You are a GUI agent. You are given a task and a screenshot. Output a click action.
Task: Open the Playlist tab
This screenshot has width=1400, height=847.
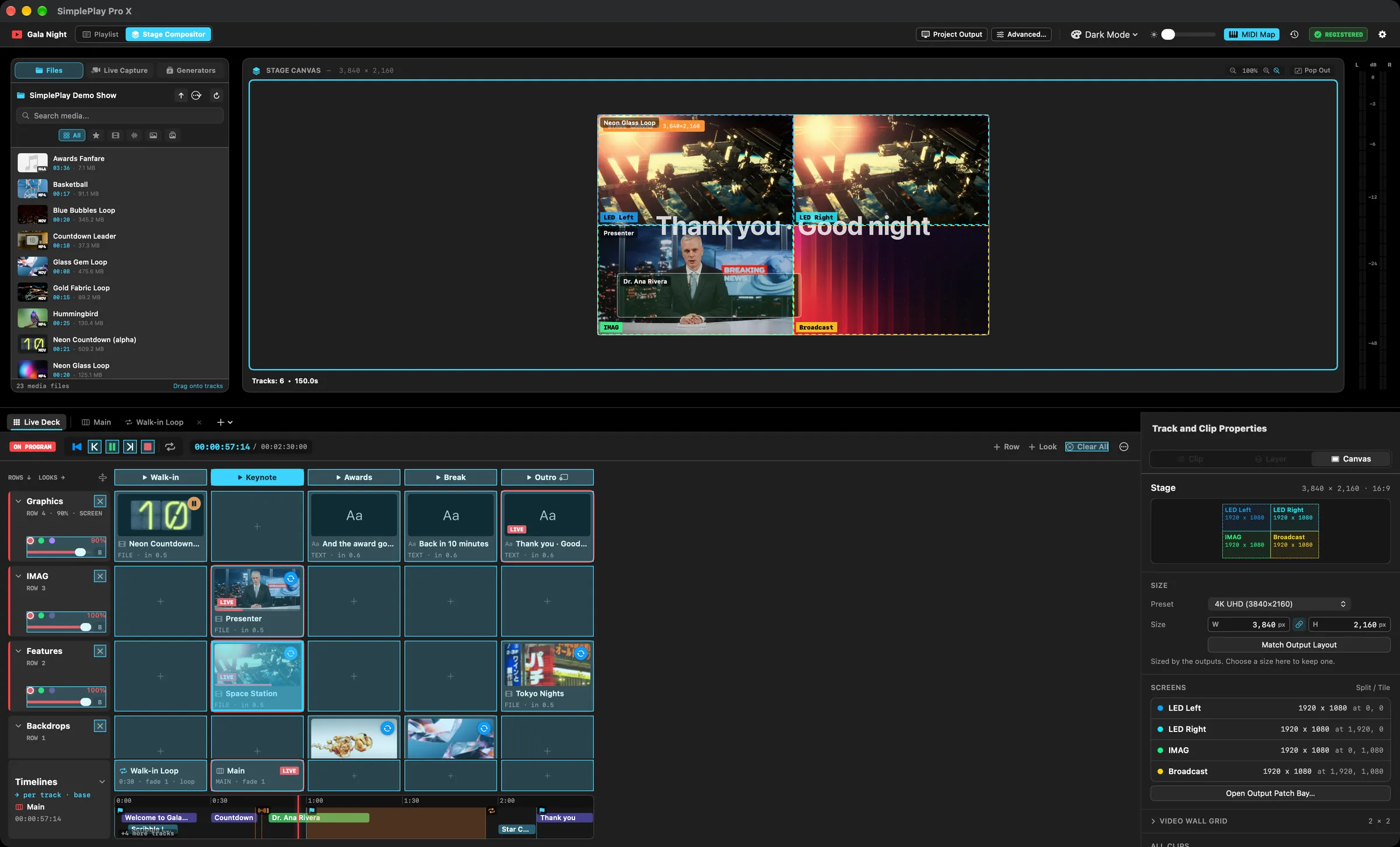[100, 34]
